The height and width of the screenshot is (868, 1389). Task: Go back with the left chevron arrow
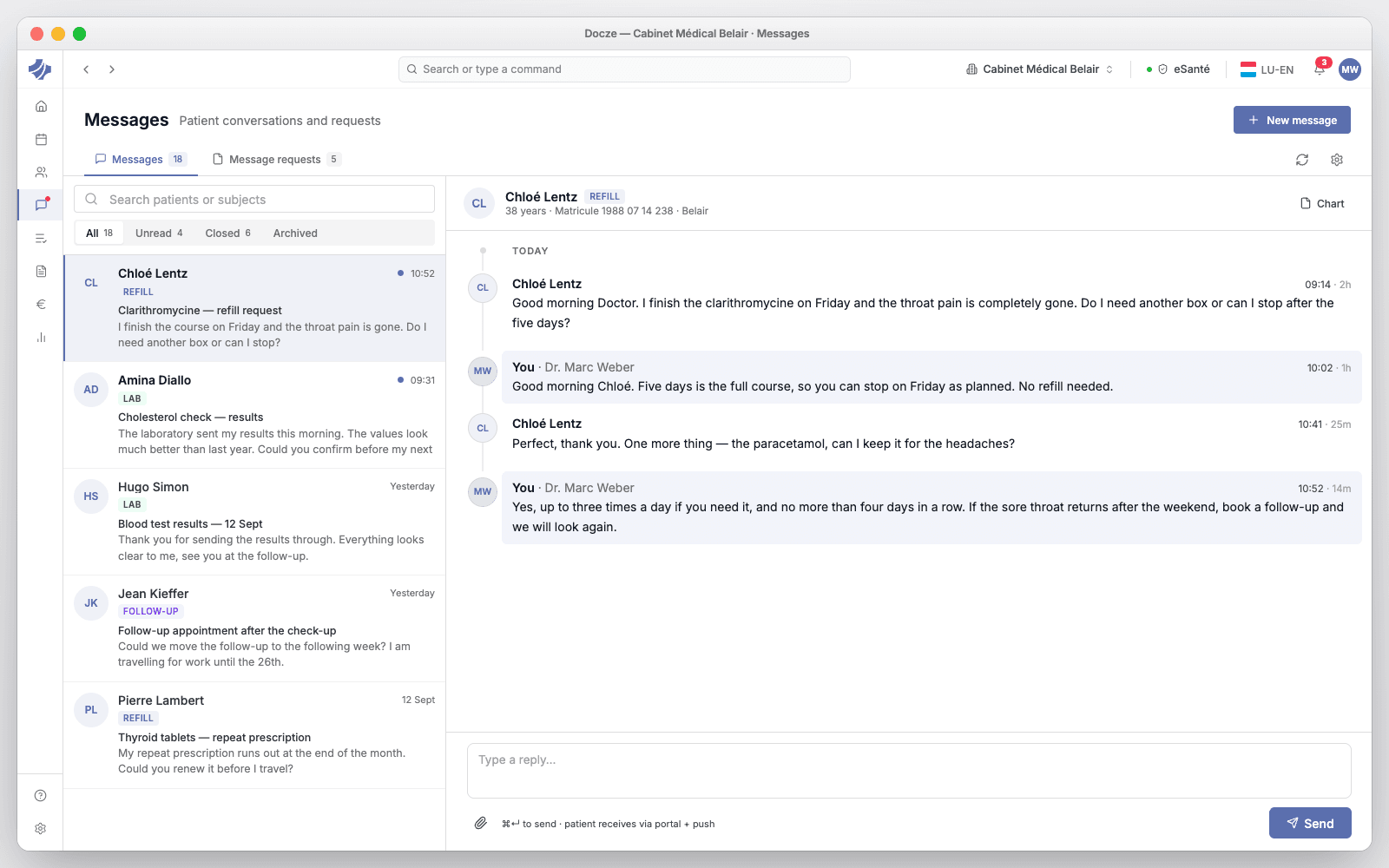coord(86,69)
